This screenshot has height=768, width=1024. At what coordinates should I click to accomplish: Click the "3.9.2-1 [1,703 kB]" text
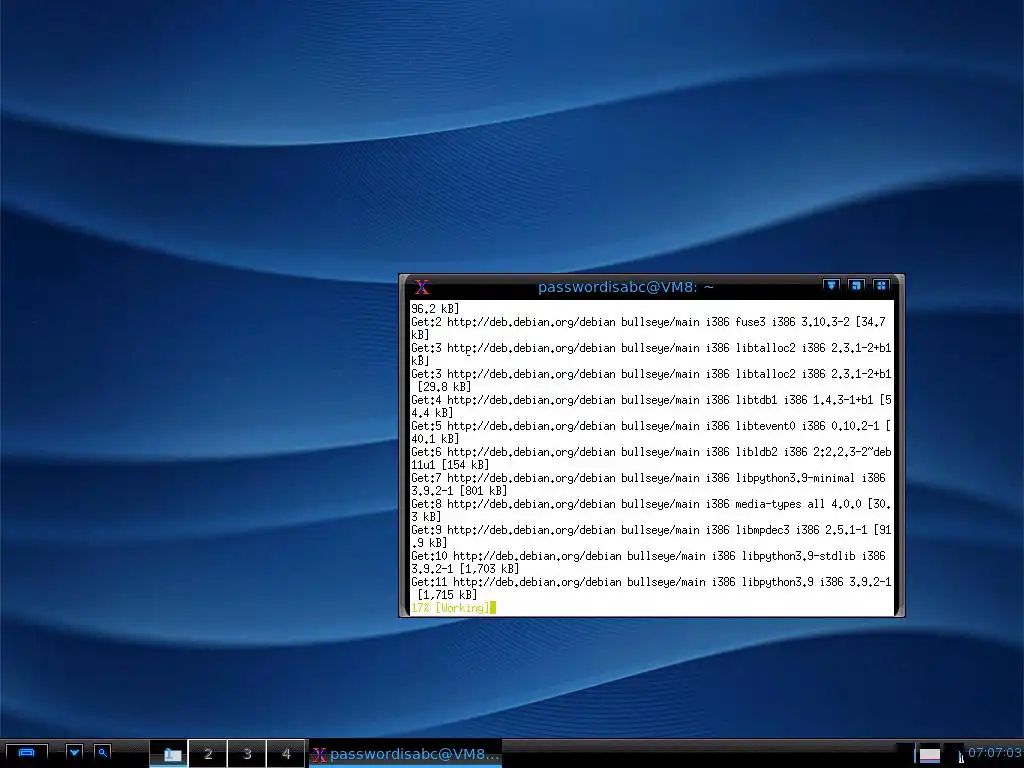(465, 569)
